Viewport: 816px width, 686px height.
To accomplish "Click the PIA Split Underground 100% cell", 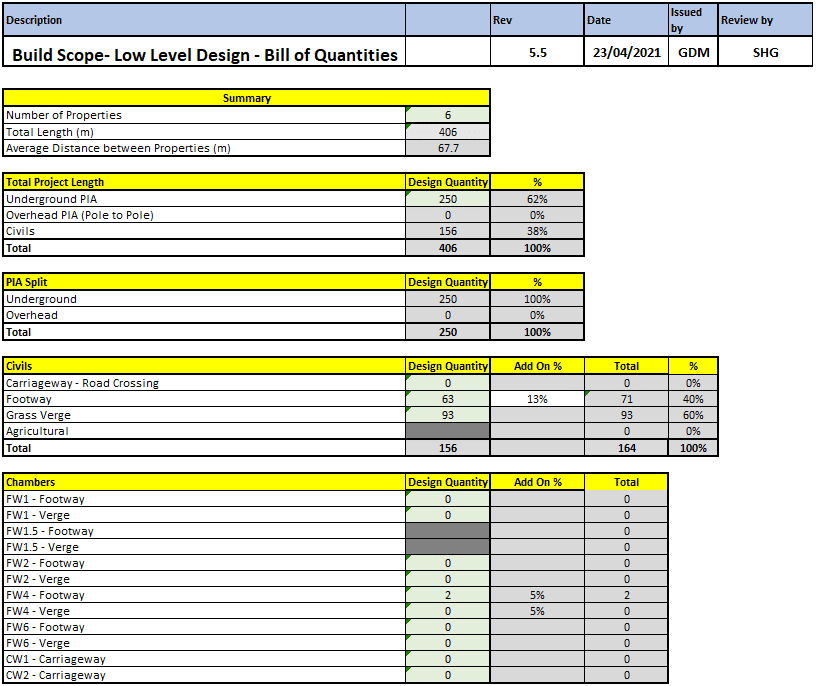I will pyautogui.click(x=537, y=299).
